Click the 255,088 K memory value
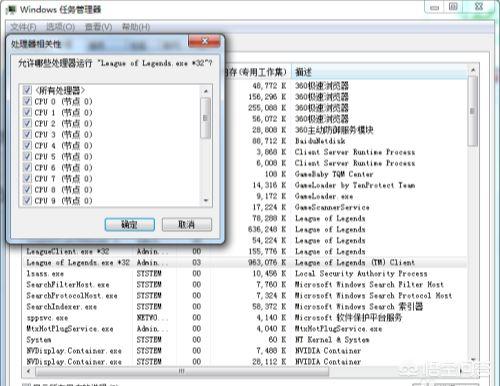 click(x=267, y=108)
